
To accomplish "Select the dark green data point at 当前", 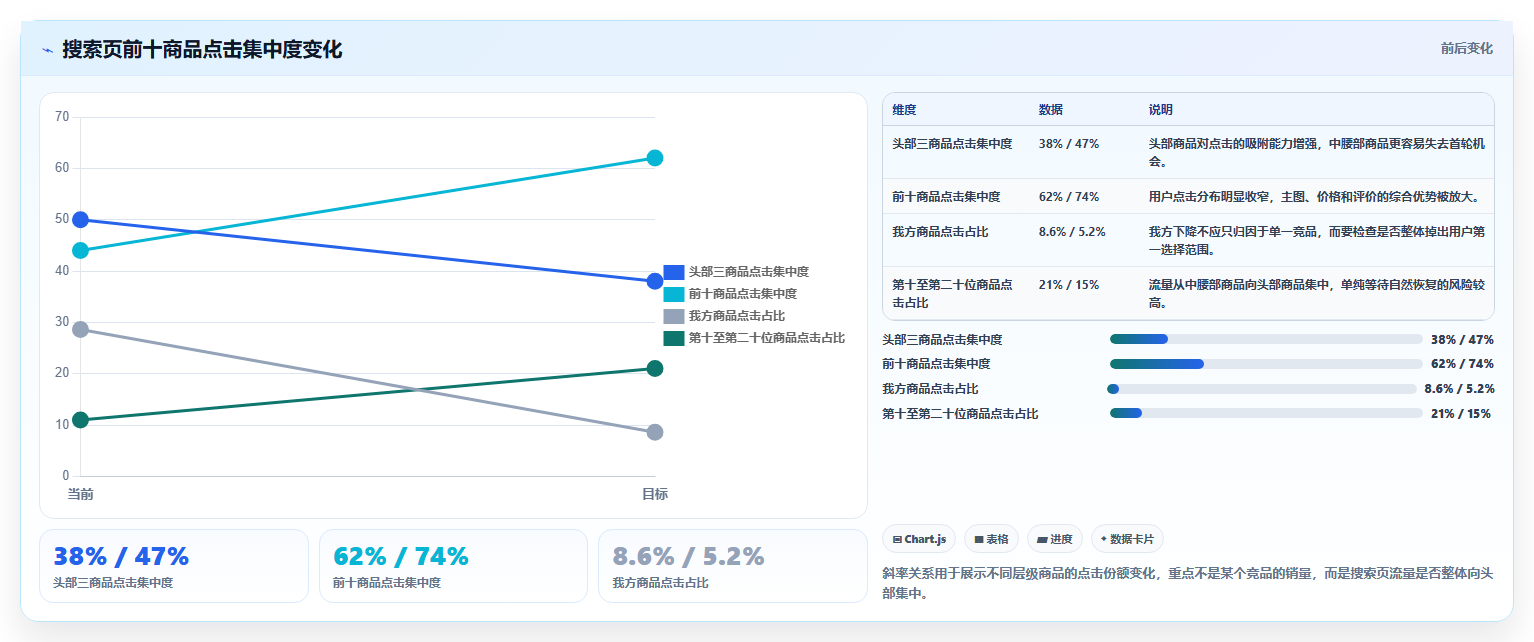I will tap(81, 420).
